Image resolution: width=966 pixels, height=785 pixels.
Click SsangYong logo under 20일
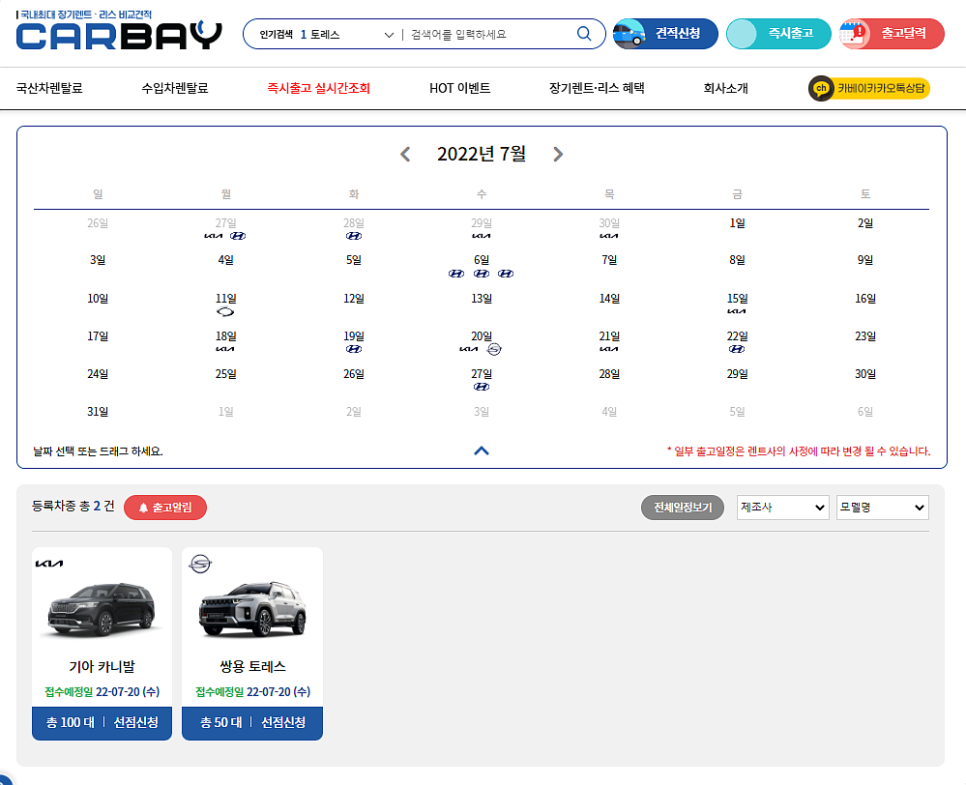(x=494, y=349)
